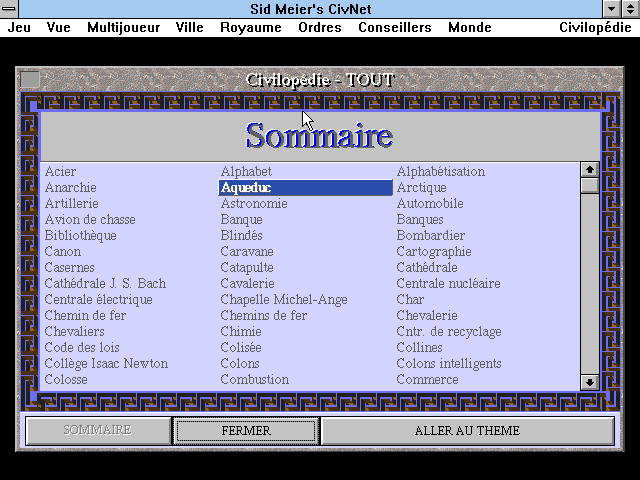Select the Chemins de fer entry
This screenshot has height=480, width=640.
coord(264,316)
